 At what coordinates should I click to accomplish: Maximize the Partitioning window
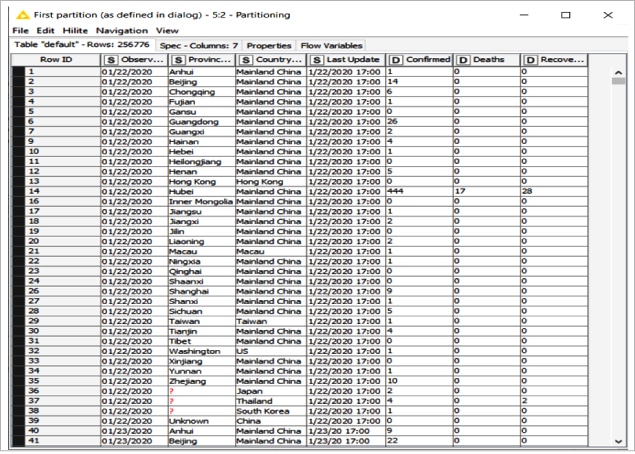click(x=566, y=15)
